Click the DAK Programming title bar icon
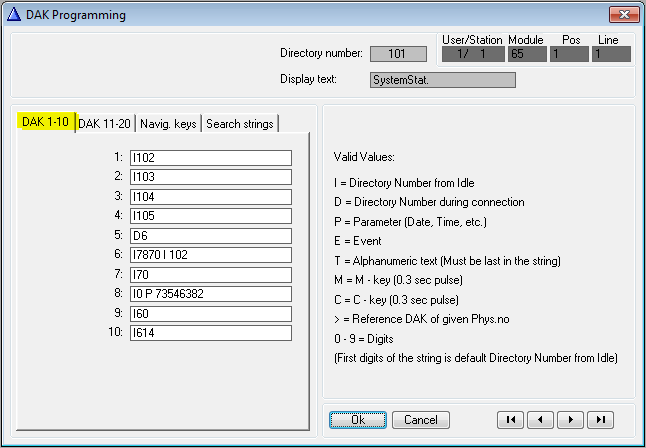 coord(13,15)
